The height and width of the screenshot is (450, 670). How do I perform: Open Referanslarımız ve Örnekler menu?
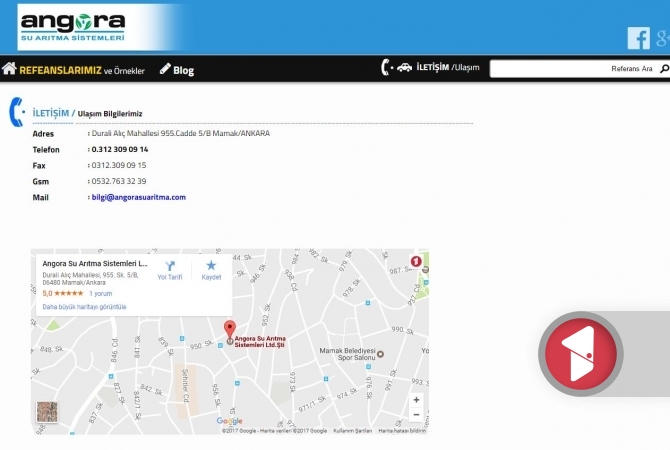click(x=82, y=71)
